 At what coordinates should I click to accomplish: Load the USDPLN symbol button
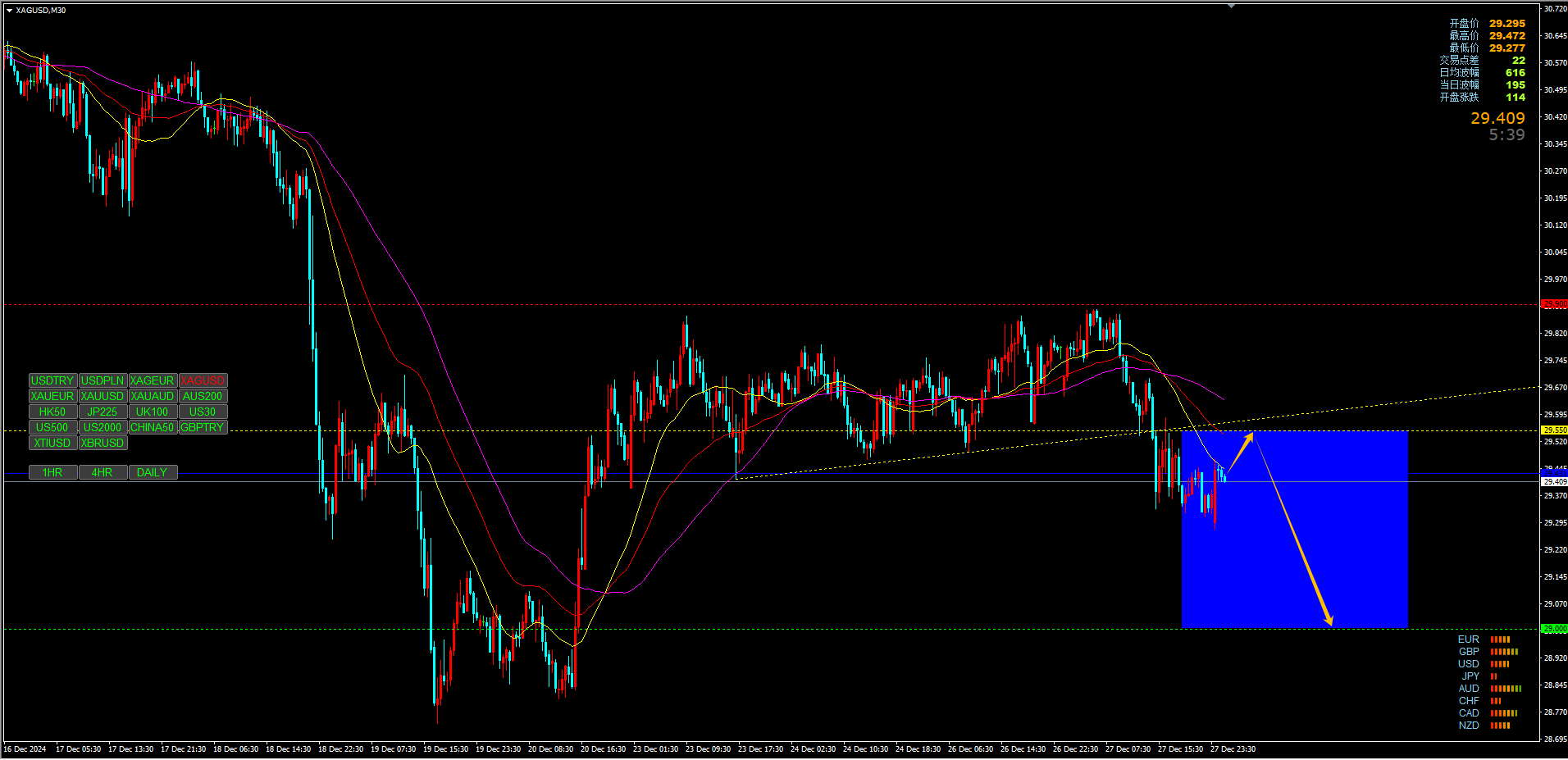(103, 380)
